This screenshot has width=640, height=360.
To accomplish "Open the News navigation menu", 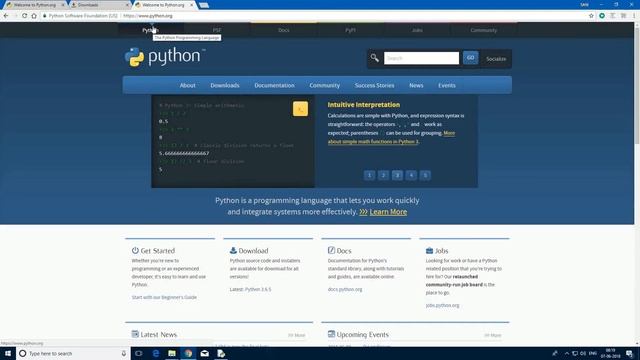I will [416, 85].
